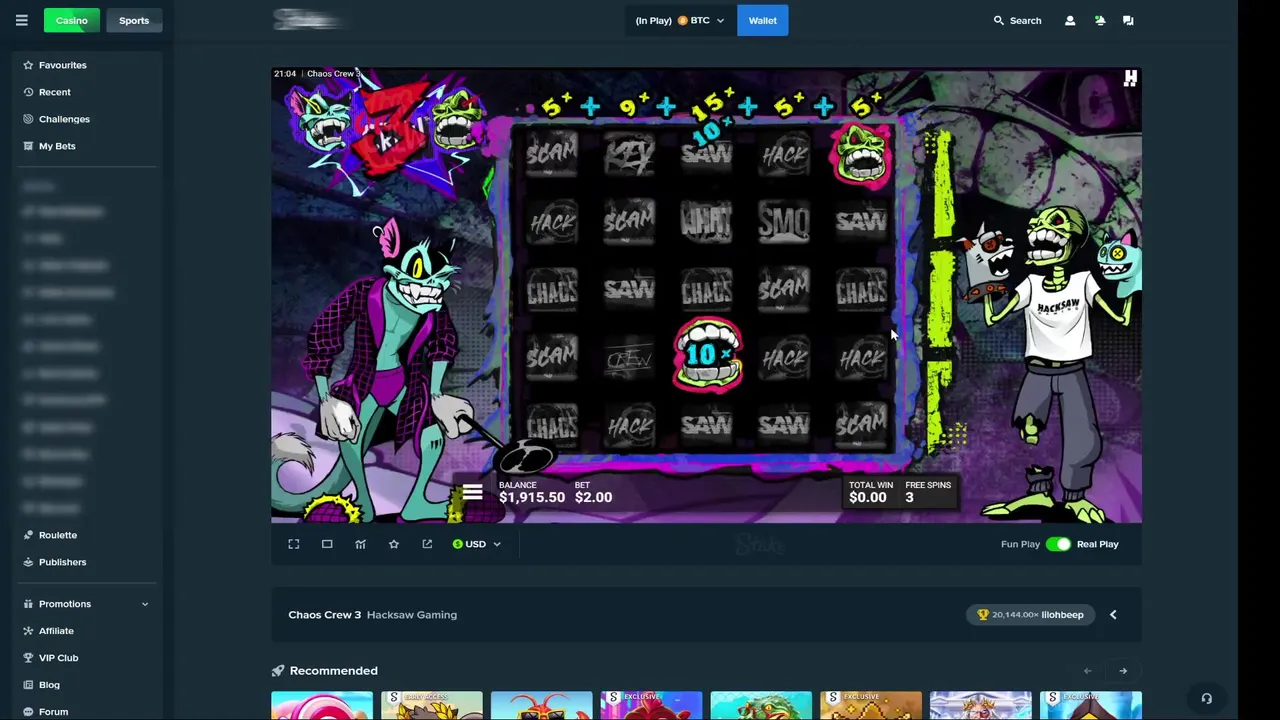
Task: Open the last Recommended game thumbnail
Action: click(x=1091, y=705)
